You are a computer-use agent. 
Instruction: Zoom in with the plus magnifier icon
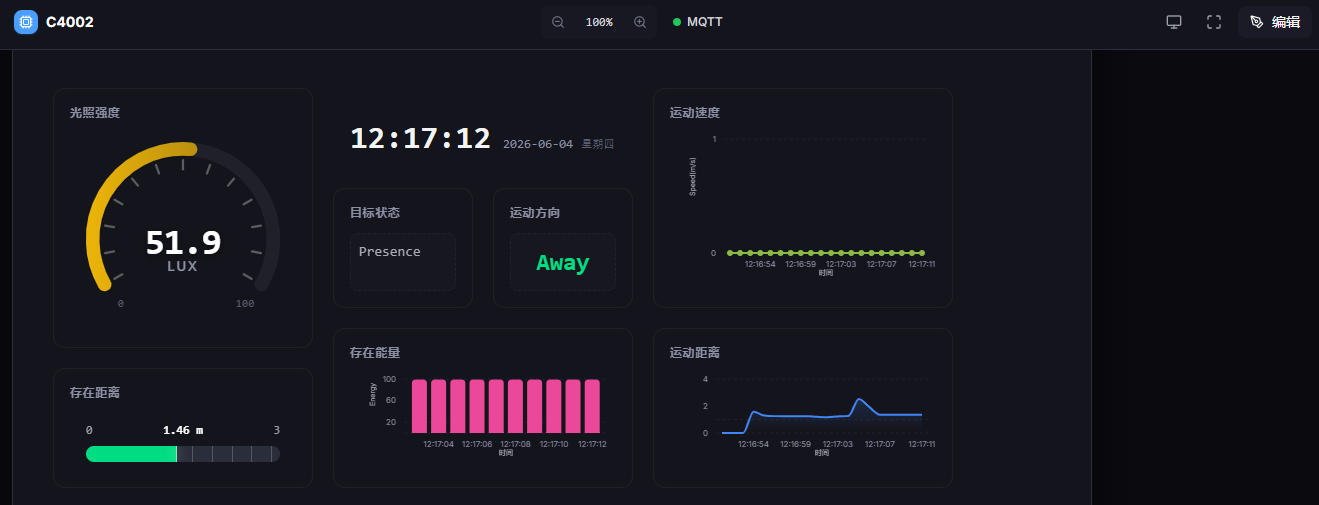tap(640, 22)
